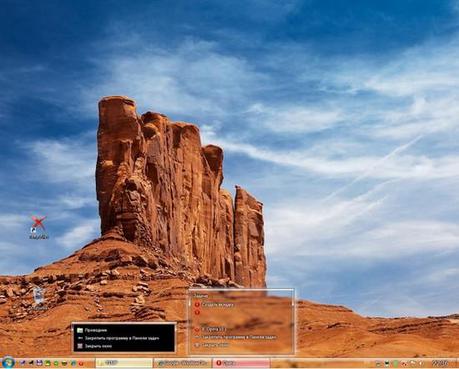Screen dimensions: 459x369
Task: Switch to the Opera taskbar button
Action: coord(242,363)
